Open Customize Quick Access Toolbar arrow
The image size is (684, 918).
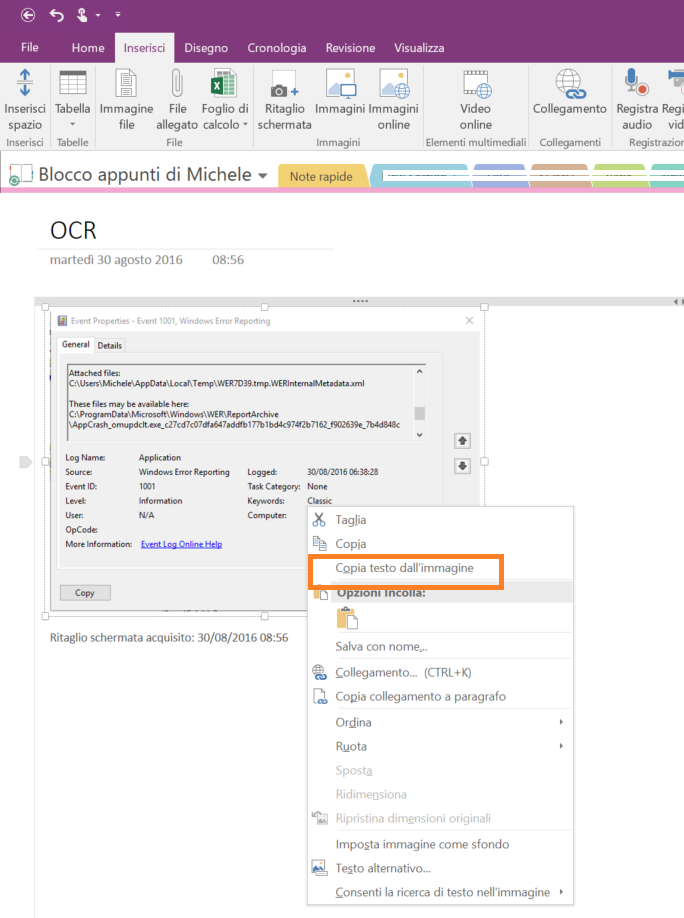click(118, 15)
